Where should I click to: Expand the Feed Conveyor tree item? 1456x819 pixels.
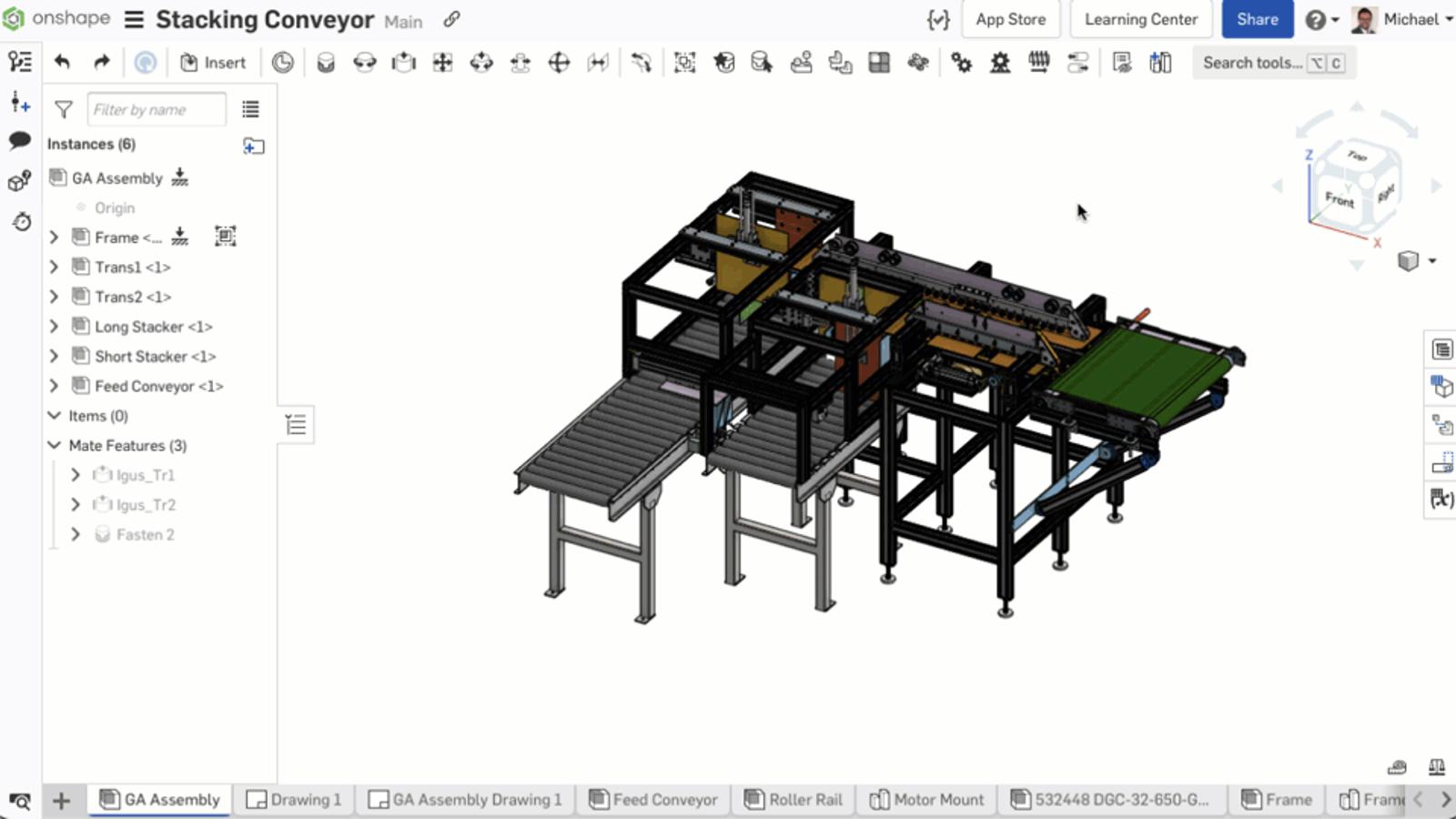point(55,386)
